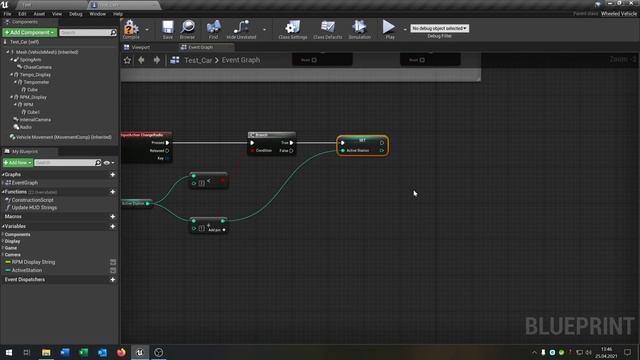
Task: Open Hide Unrelated options dropdown arrow
Action: (264, 29)
